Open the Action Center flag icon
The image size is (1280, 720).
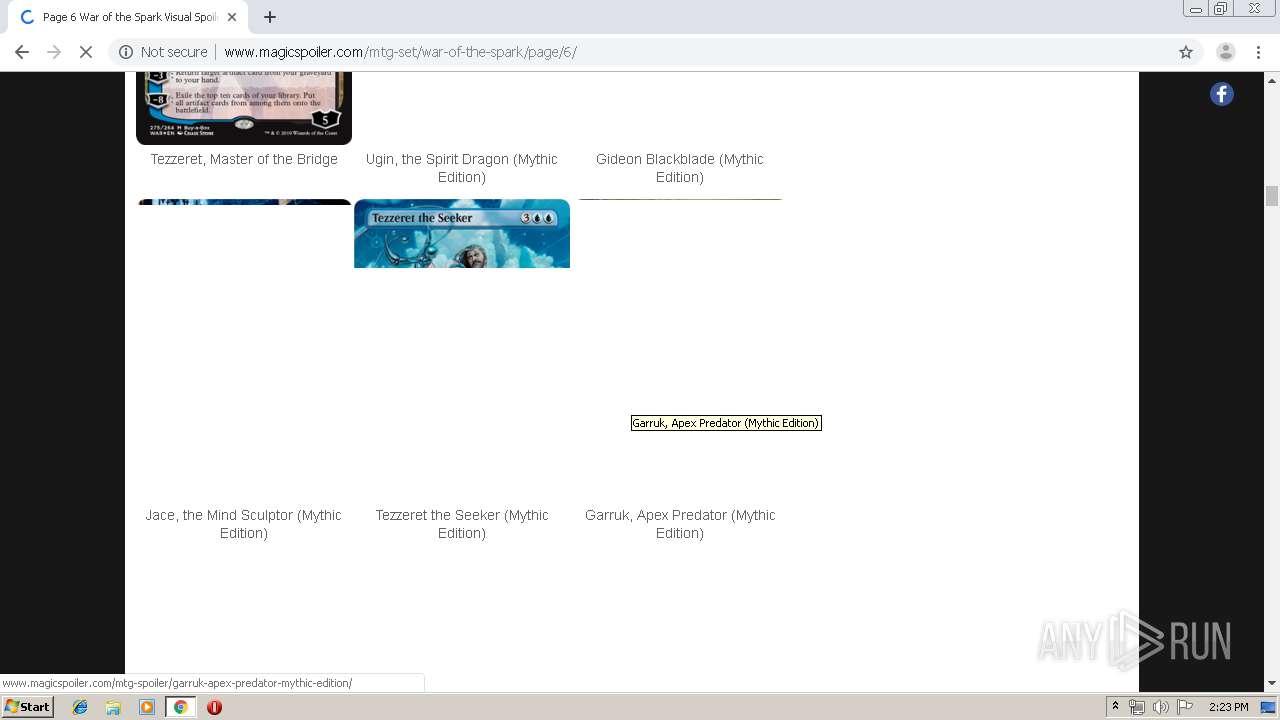click(1185, 707)
